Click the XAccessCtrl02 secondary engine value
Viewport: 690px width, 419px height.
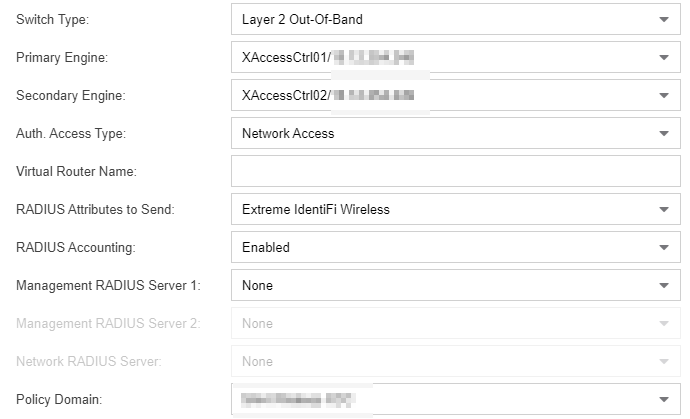point(286,95)
